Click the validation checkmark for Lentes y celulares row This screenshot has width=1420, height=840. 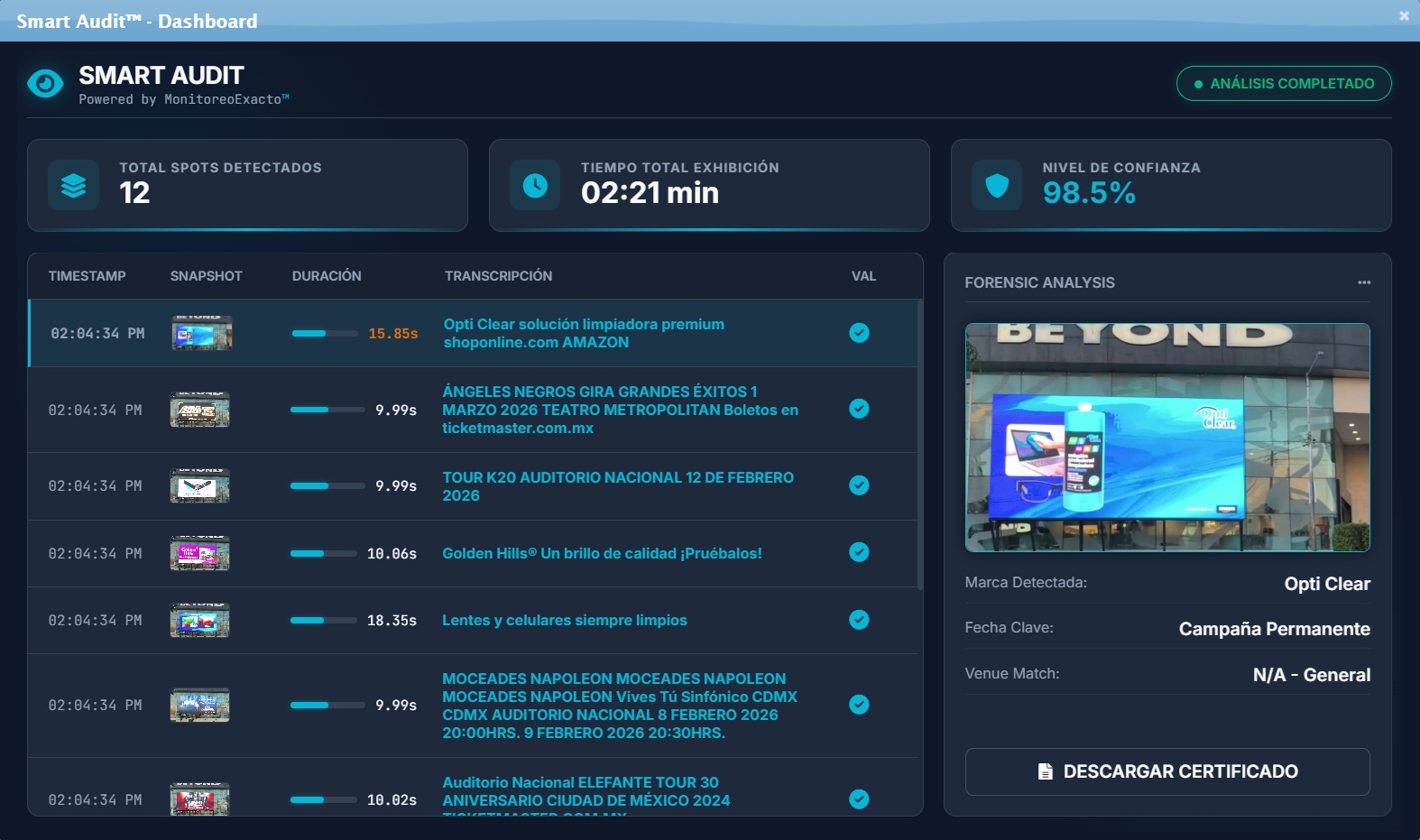click(x=859, y=620)
